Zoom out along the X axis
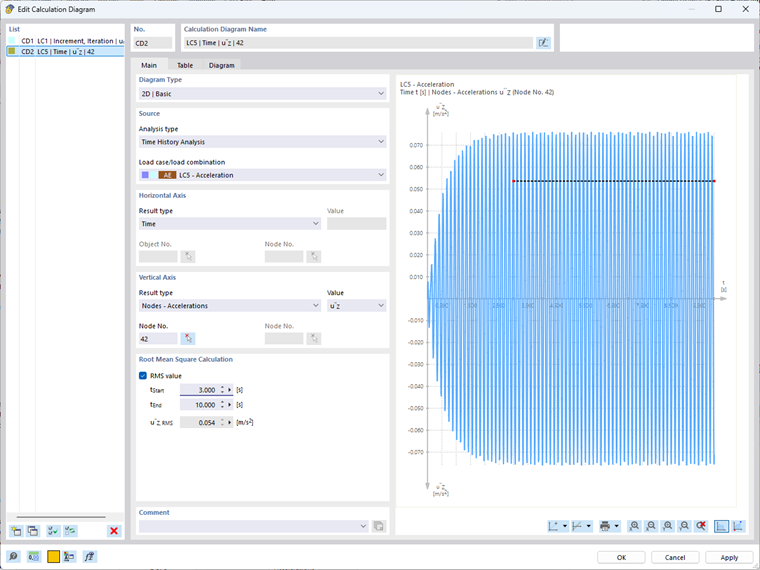Screen dimensions: 760x570 pyautogui.click(x=651, y=526)
